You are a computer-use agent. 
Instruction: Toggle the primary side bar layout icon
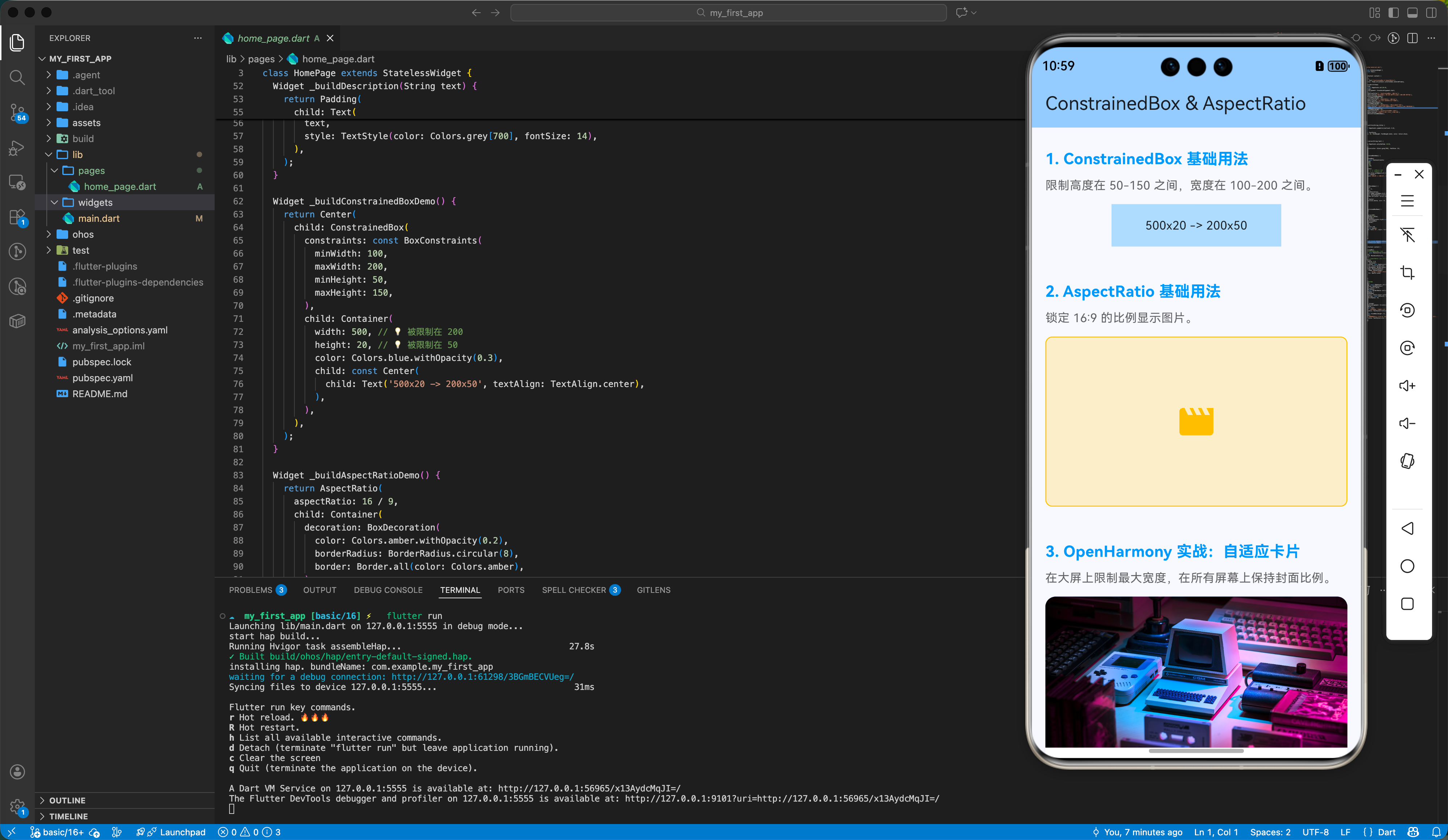1393,13
